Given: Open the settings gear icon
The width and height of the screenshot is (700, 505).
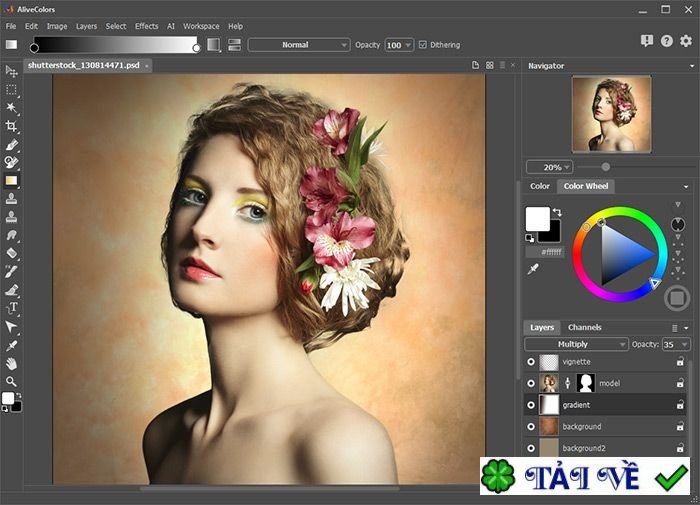Looking at the screenshot, I should (686, 41).
